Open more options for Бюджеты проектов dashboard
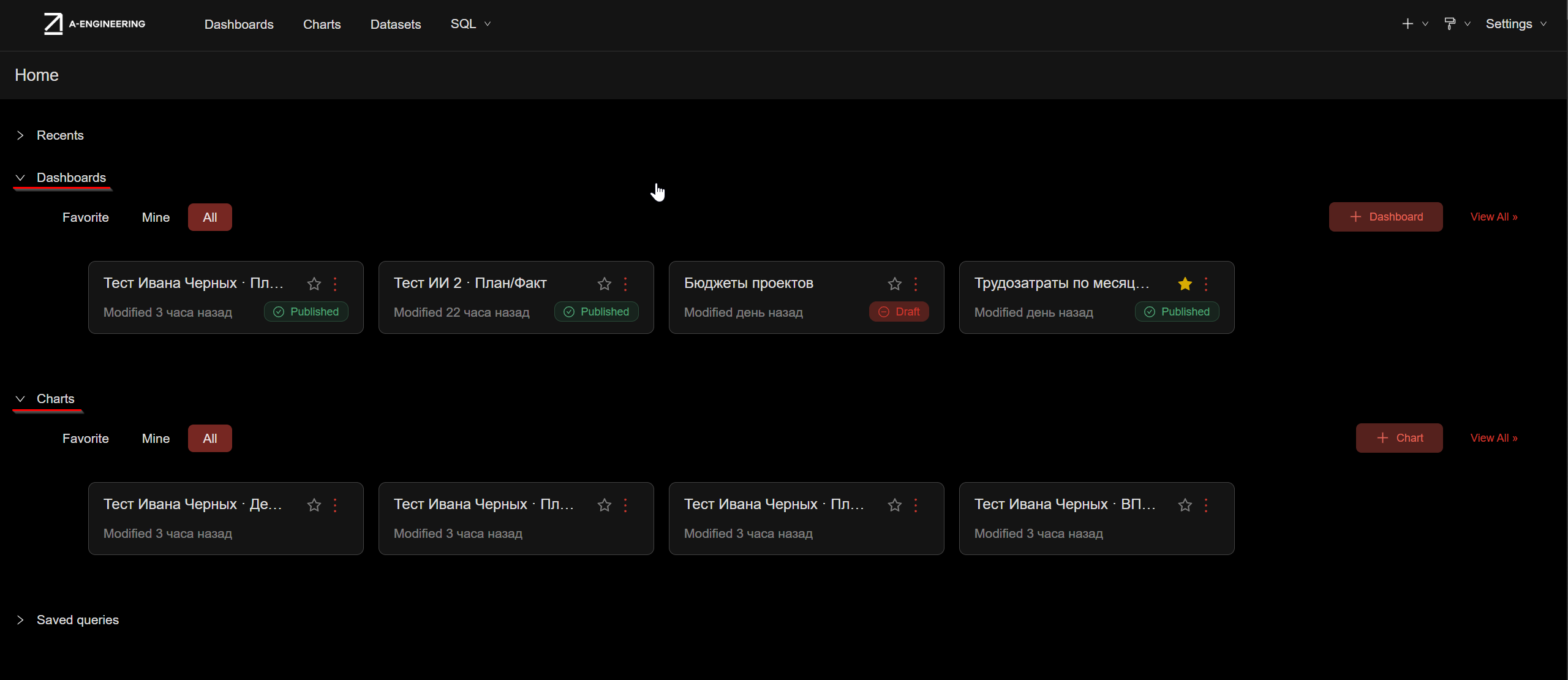The image size is (1568, 680). (916, 284)
